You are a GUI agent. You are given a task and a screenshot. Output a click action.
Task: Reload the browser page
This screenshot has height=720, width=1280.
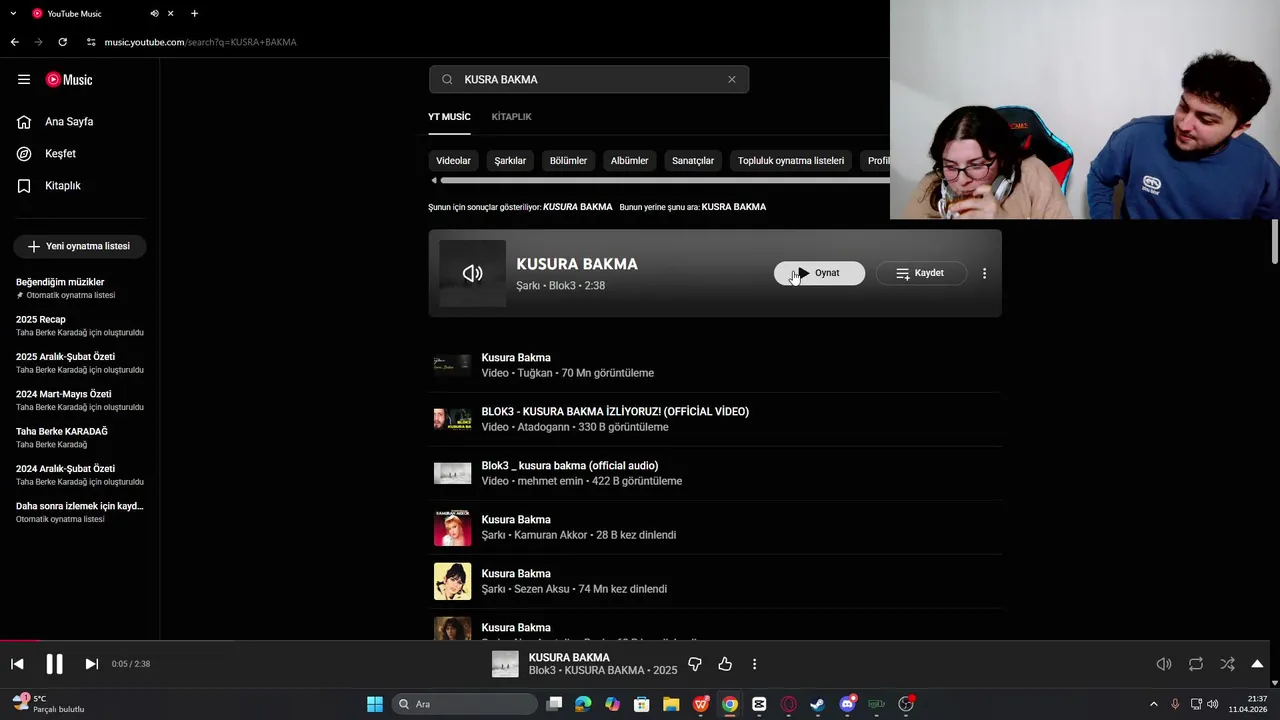pos(62,42)
